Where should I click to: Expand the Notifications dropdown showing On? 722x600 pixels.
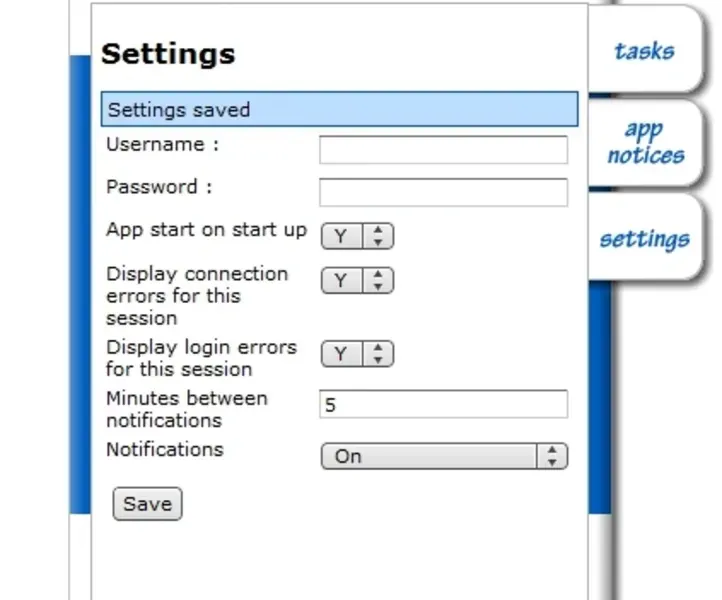point(443,456)
